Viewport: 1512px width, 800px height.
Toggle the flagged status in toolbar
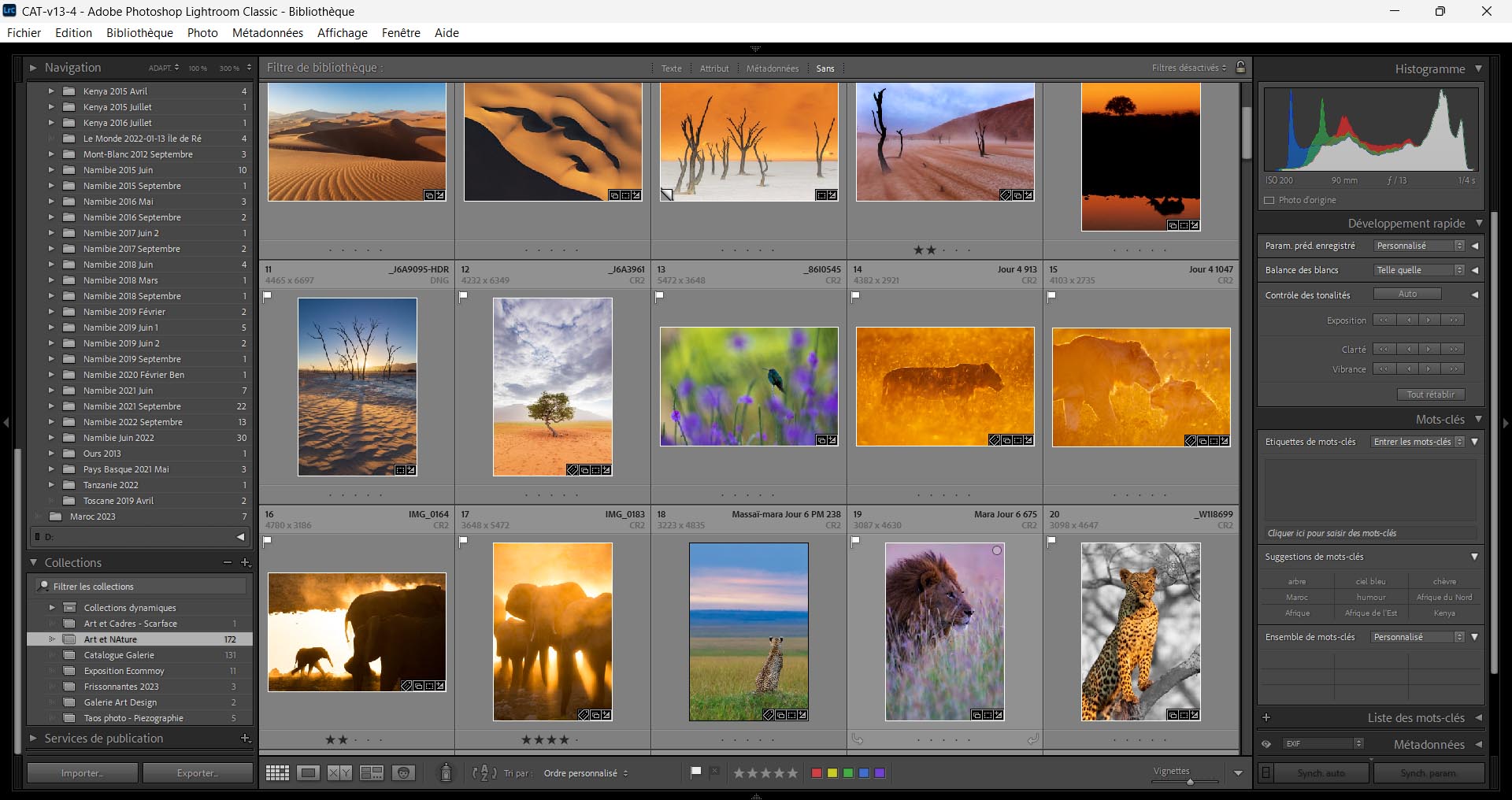[x=695, y=772]
